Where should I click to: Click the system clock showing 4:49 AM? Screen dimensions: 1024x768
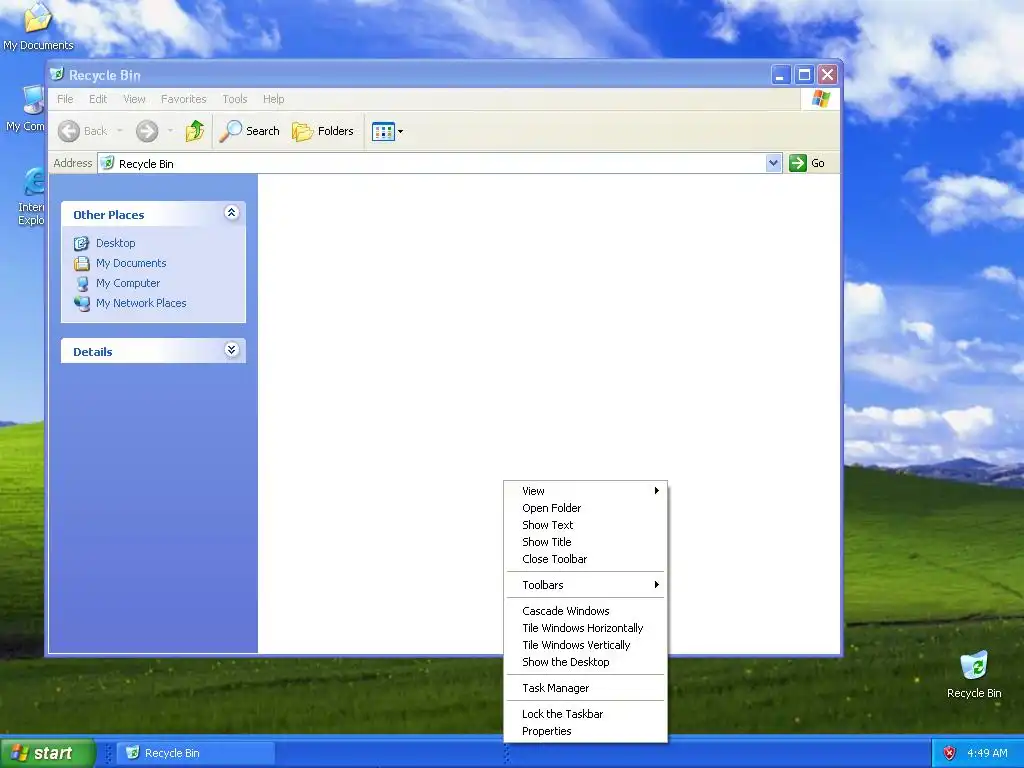tap(987, 754)
